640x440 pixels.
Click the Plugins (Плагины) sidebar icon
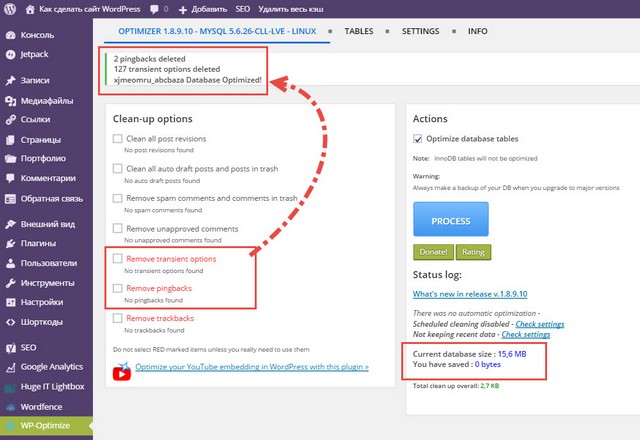coord(10,243)
